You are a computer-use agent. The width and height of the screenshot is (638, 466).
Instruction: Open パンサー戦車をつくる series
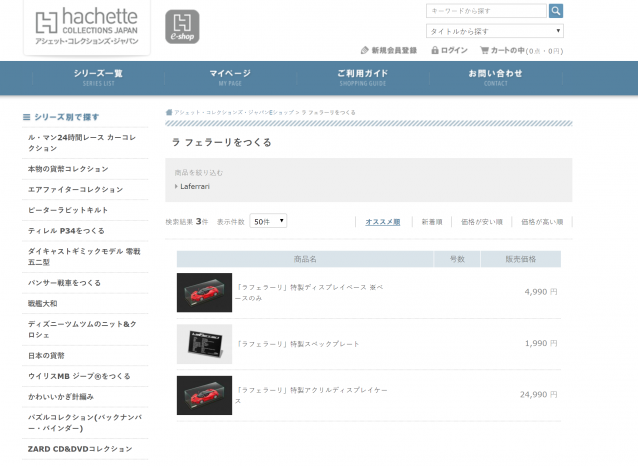pyautogui.click(x=85, y=283)
